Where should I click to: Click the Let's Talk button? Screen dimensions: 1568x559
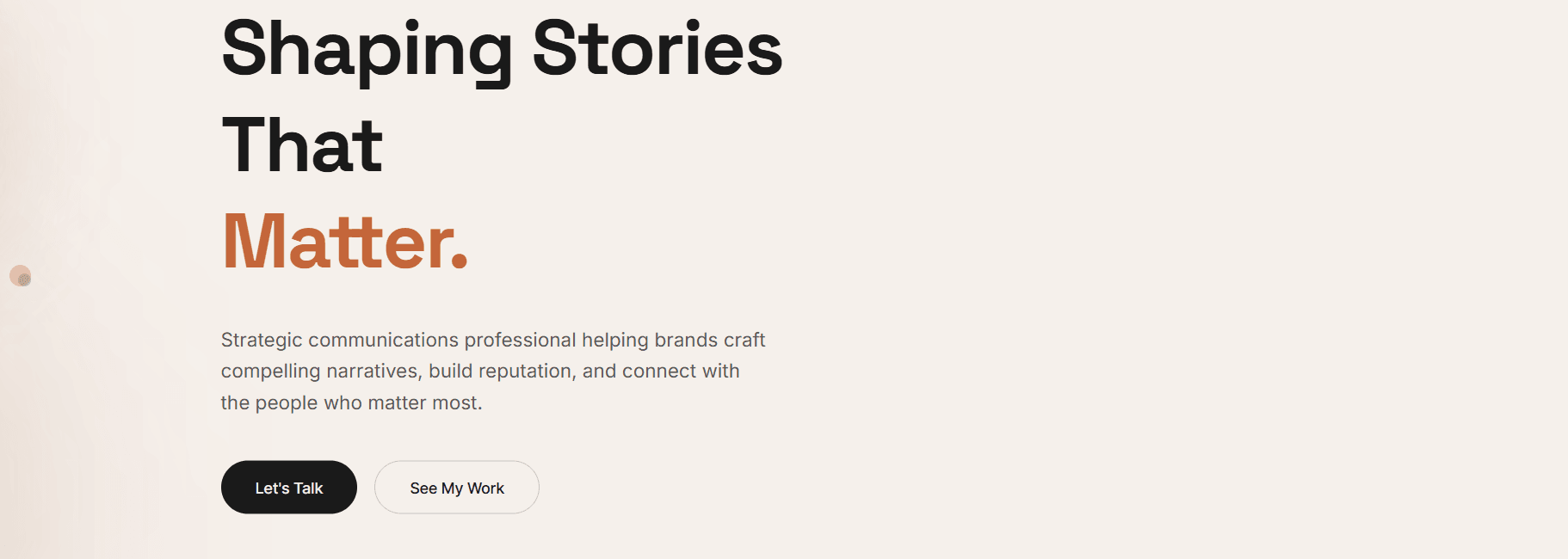288,488
